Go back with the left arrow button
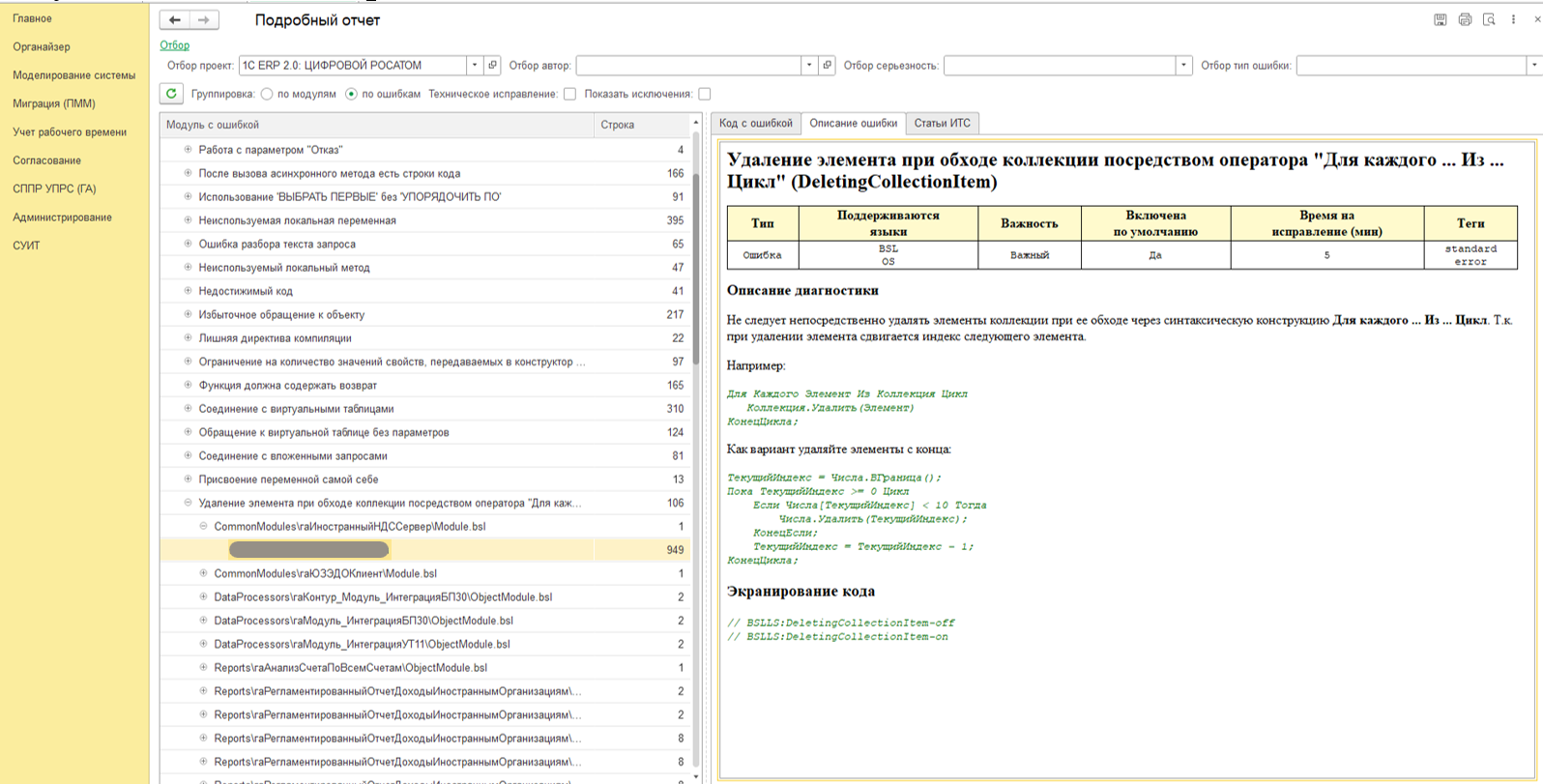1543x784 pixels. pos(175,20)
